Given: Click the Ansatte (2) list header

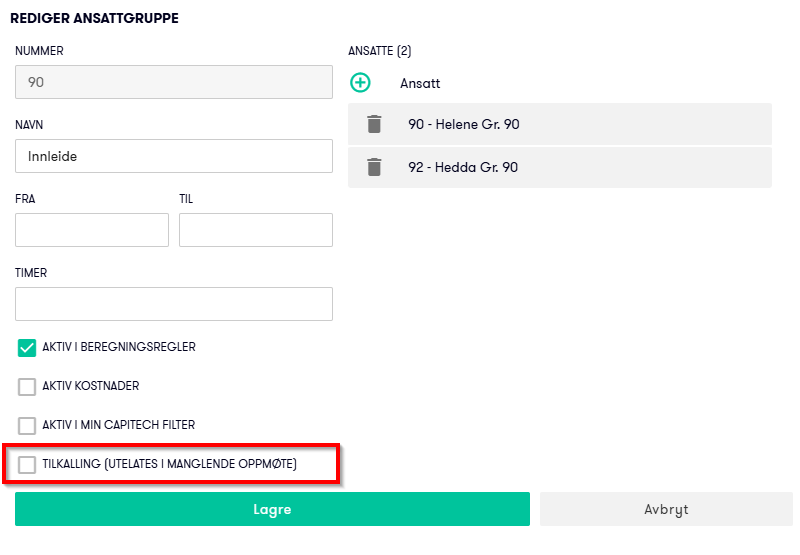Looking at the screenshot, I should pos(379,51).
